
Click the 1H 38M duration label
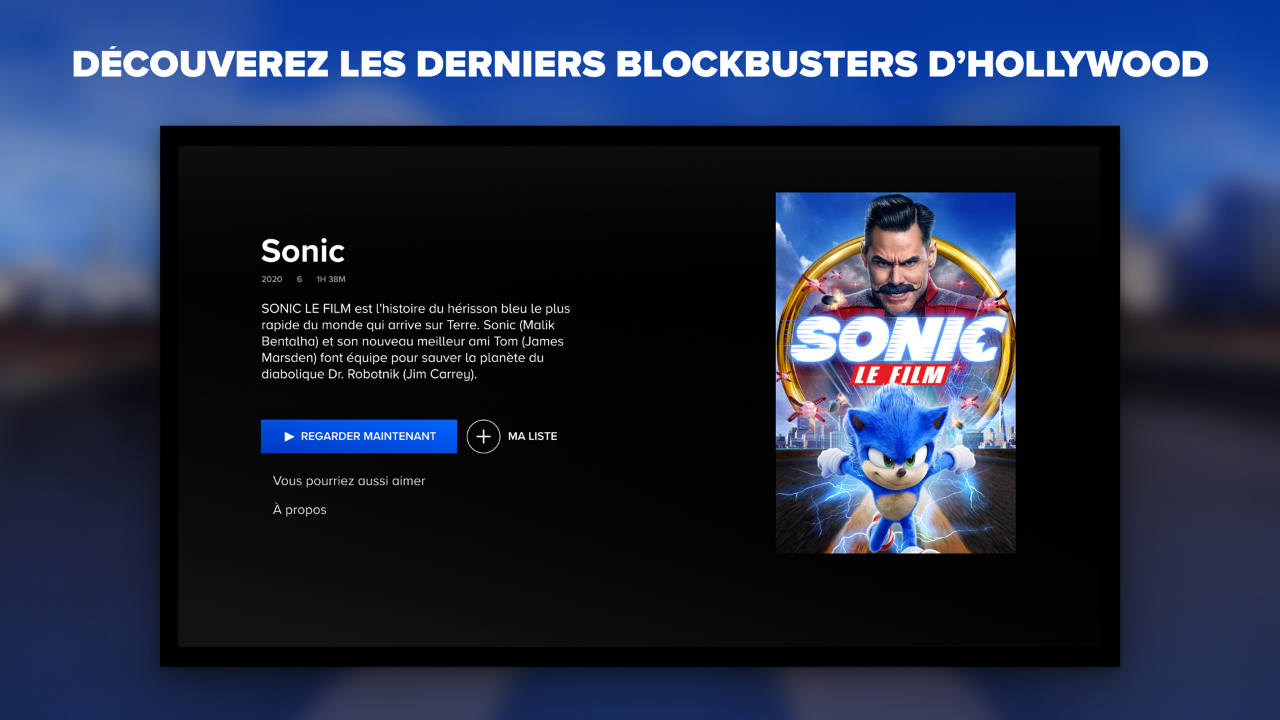click(x=331, y=279)
